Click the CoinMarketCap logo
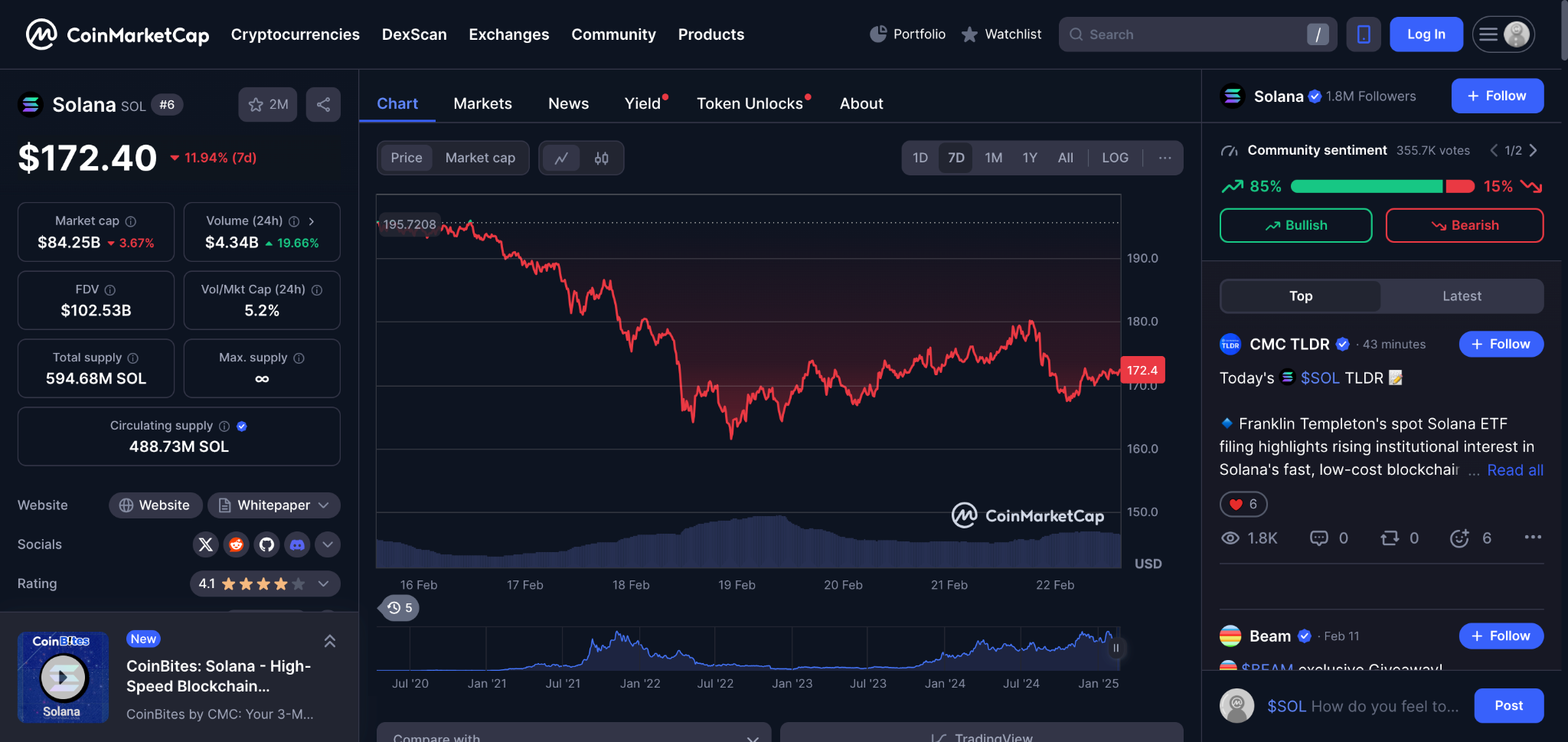The height and width of the screenshot is (742, 1568). (x=117, y=34)
